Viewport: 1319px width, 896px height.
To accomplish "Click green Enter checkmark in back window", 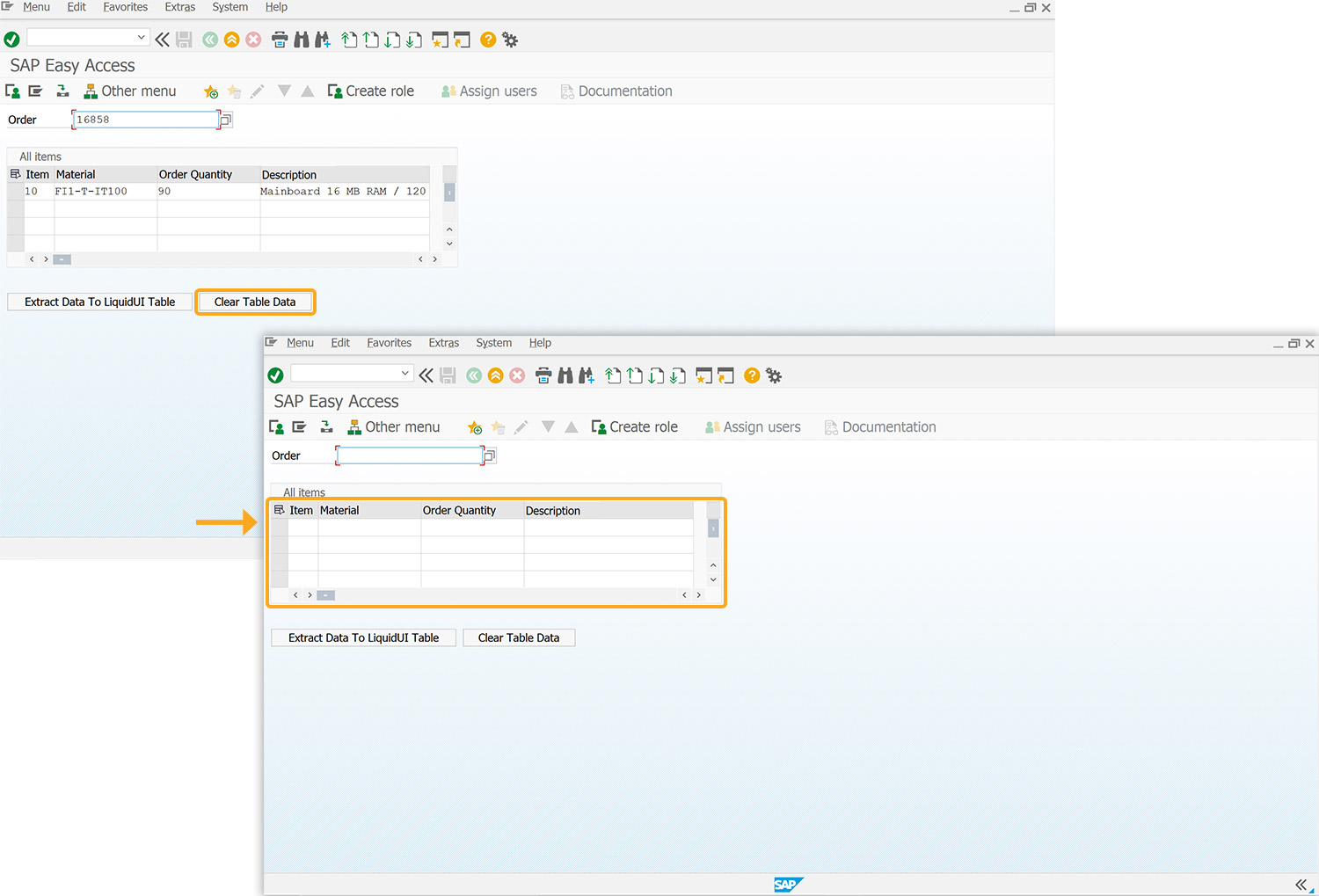I will (x=11, y=40).
